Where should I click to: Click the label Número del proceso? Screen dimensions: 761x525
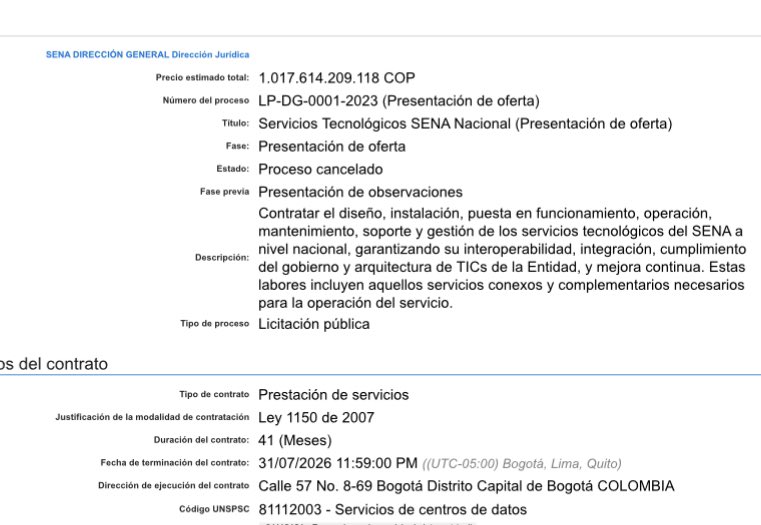(x=206, y=100)
